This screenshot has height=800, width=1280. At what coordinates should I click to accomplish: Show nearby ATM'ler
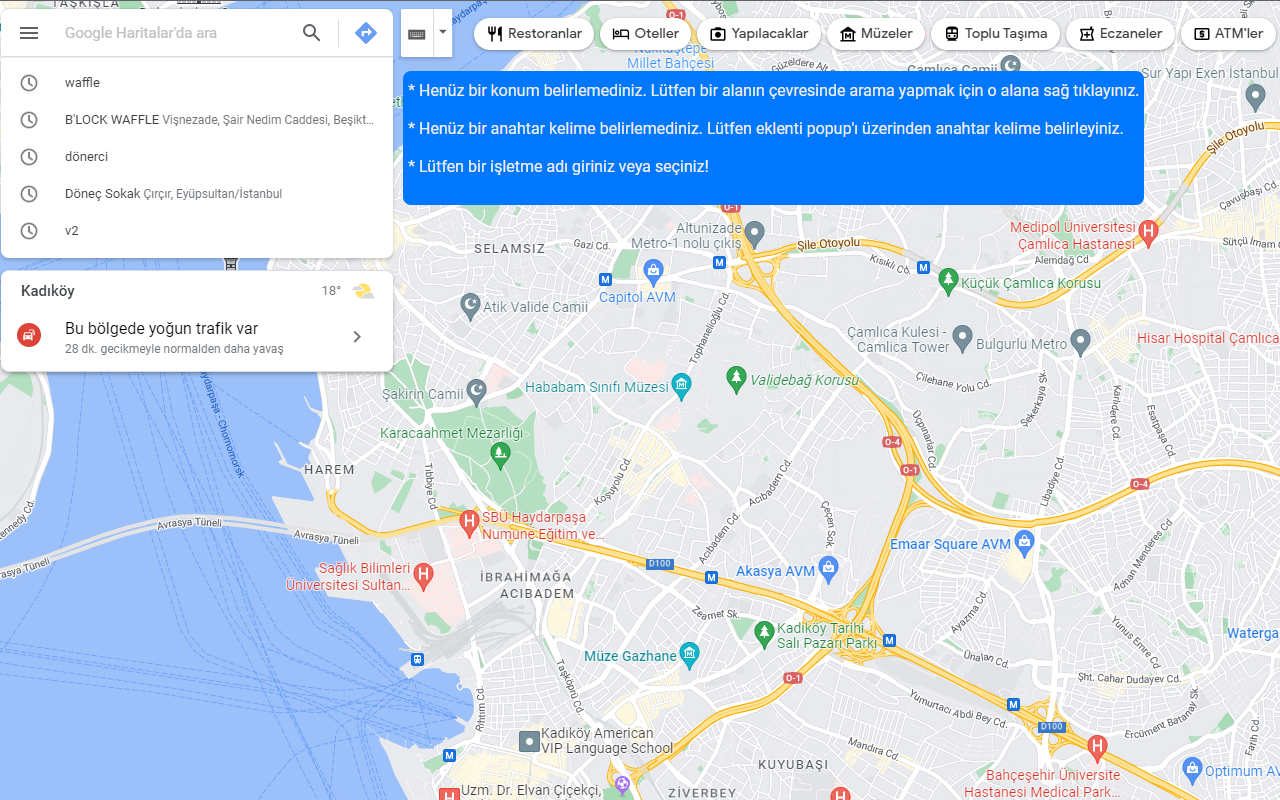1227,33
